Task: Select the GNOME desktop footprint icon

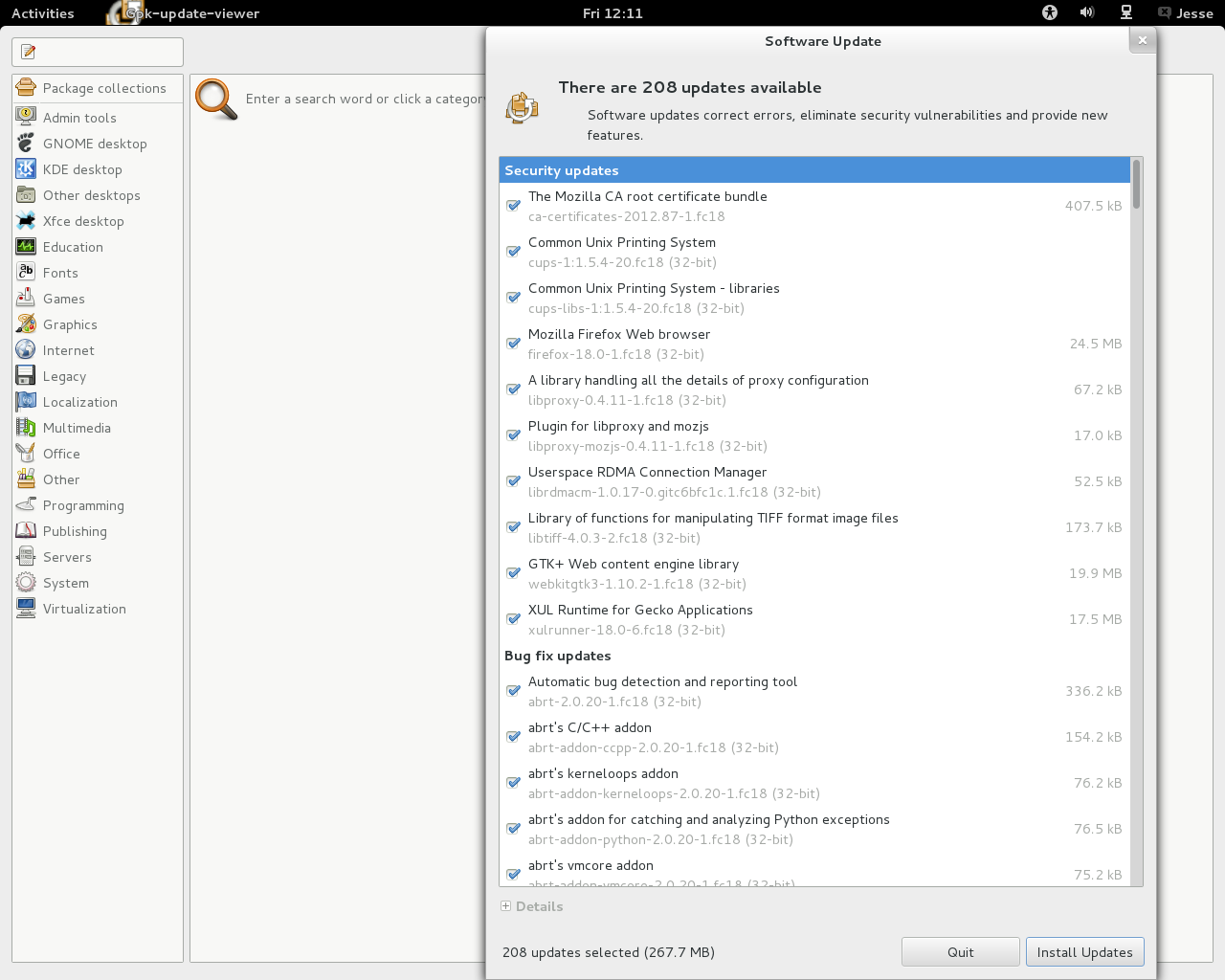Action: 26,143
